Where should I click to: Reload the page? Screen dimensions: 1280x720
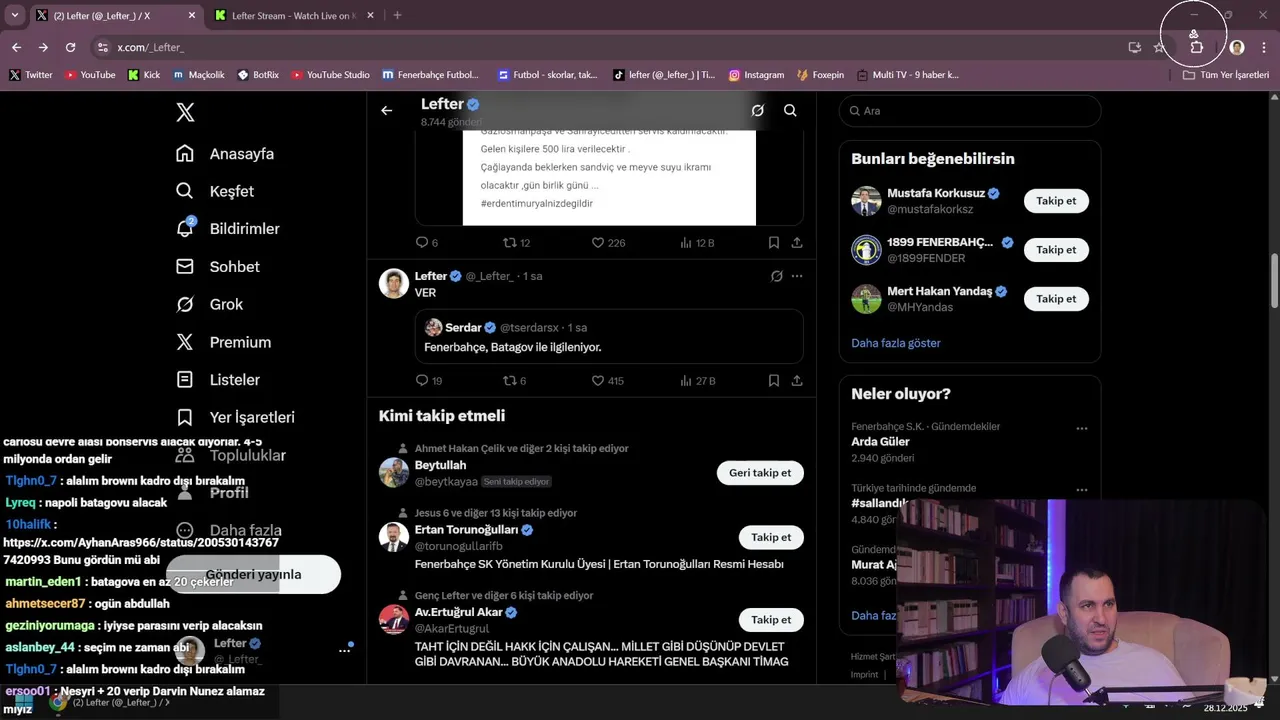pyautogui.click(x=70, y=47)
